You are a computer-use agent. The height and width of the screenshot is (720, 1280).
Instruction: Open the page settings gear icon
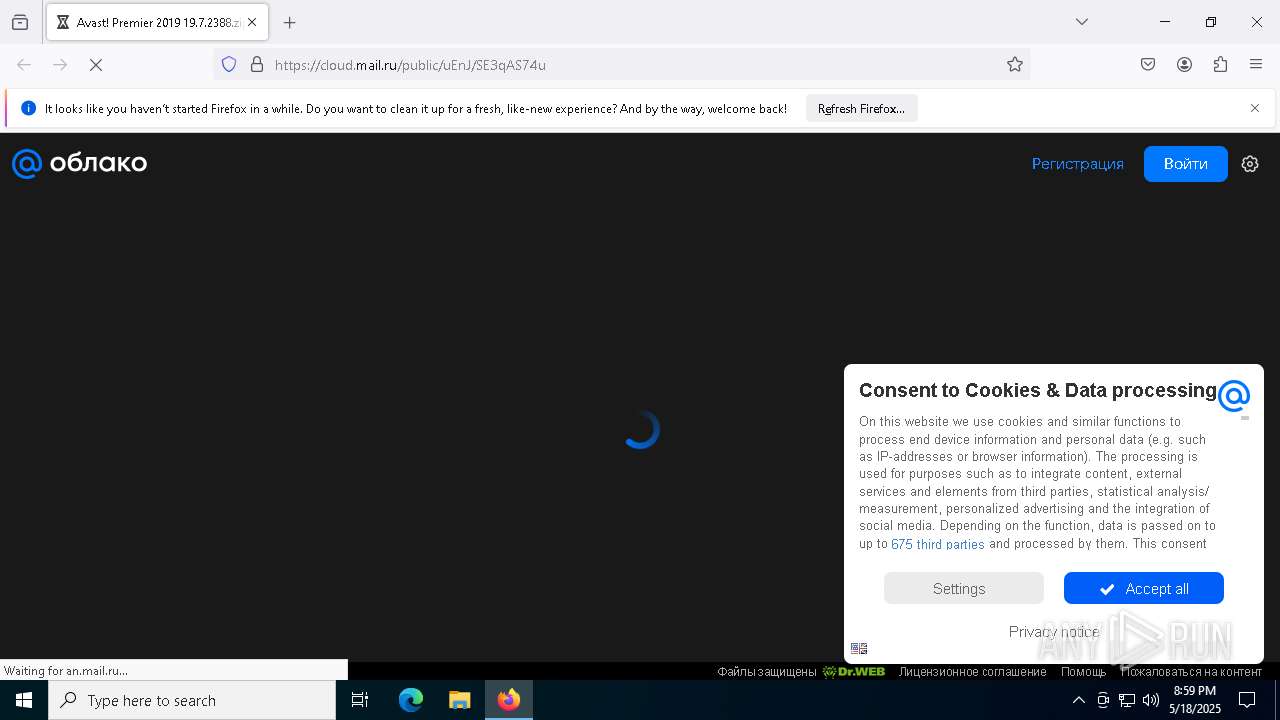(x=1250, y=164)
